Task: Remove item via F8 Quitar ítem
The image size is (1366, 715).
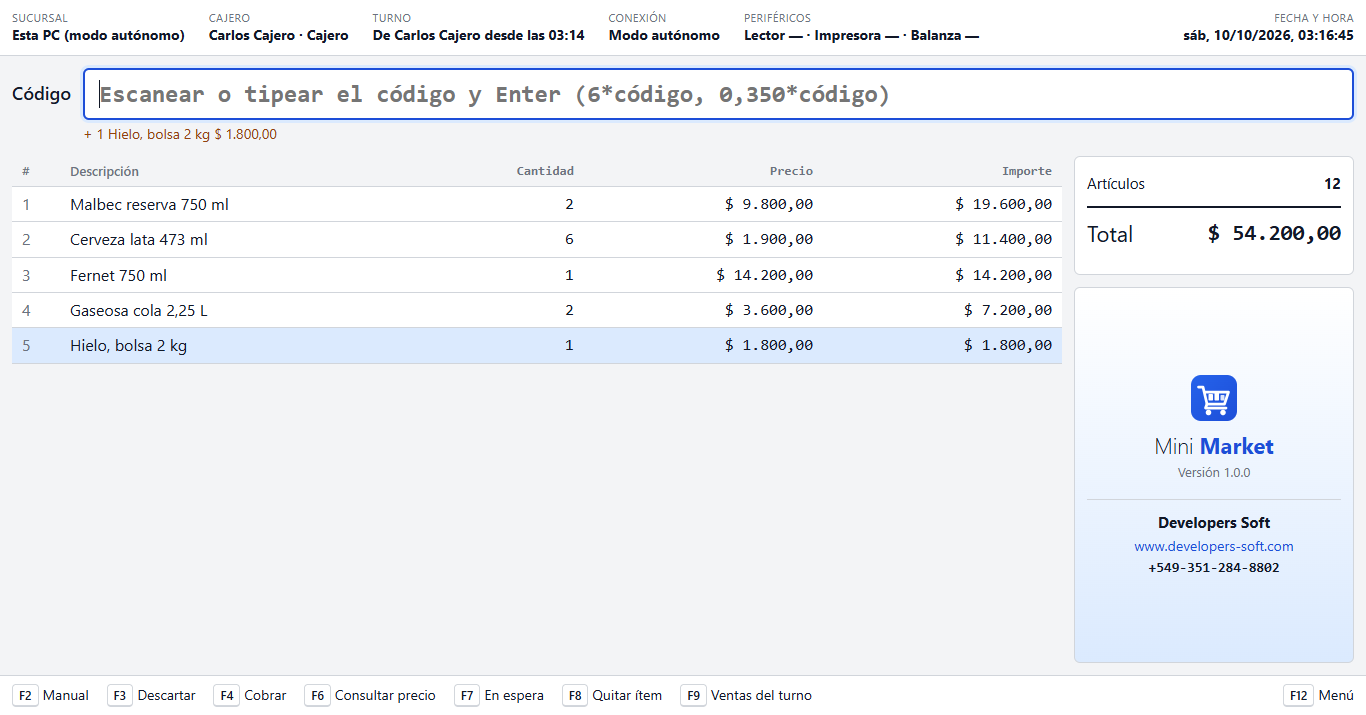Action: tap(614, 695)
